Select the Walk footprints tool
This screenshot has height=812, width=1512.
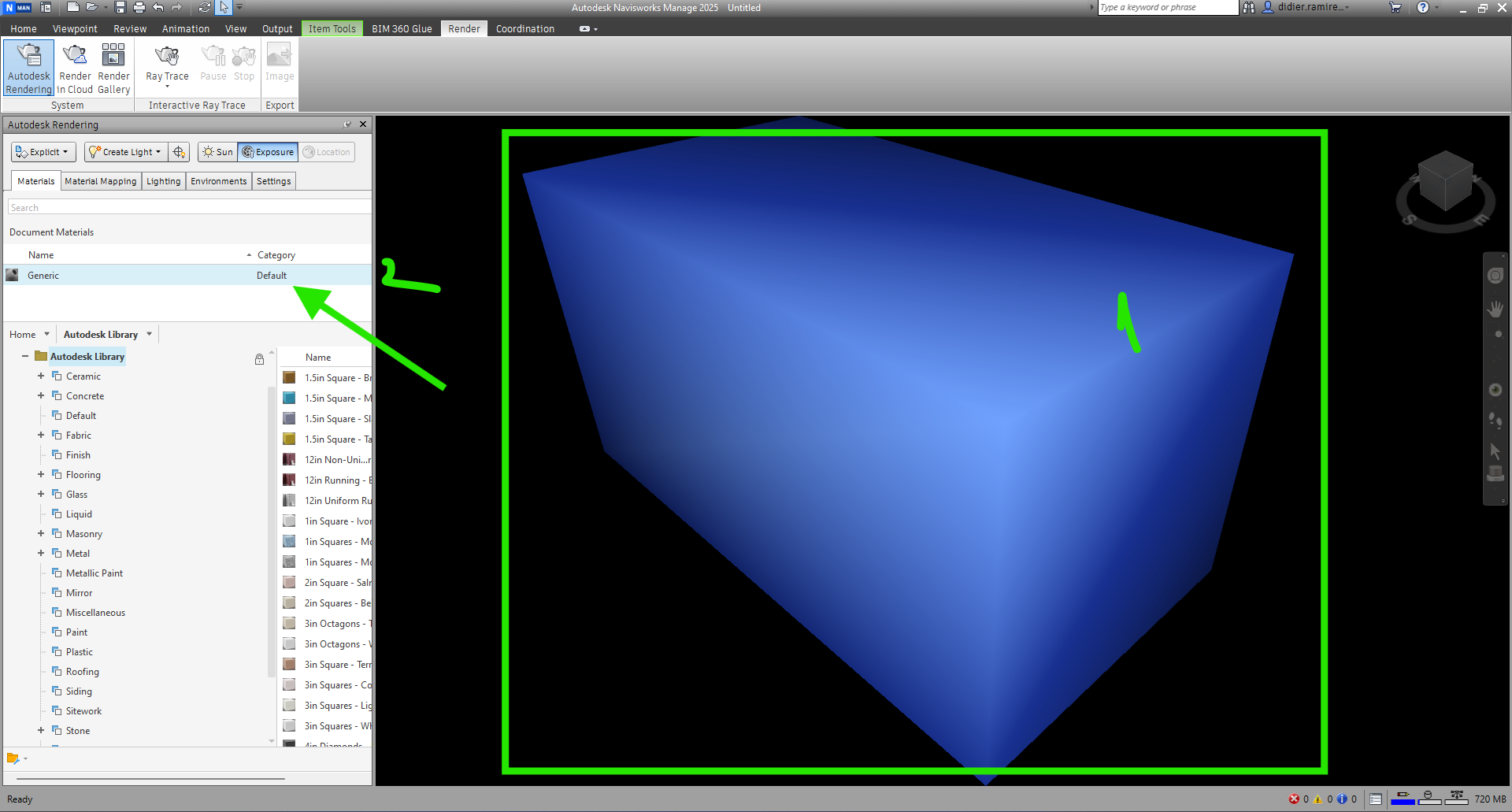[x=1495, y=421]
